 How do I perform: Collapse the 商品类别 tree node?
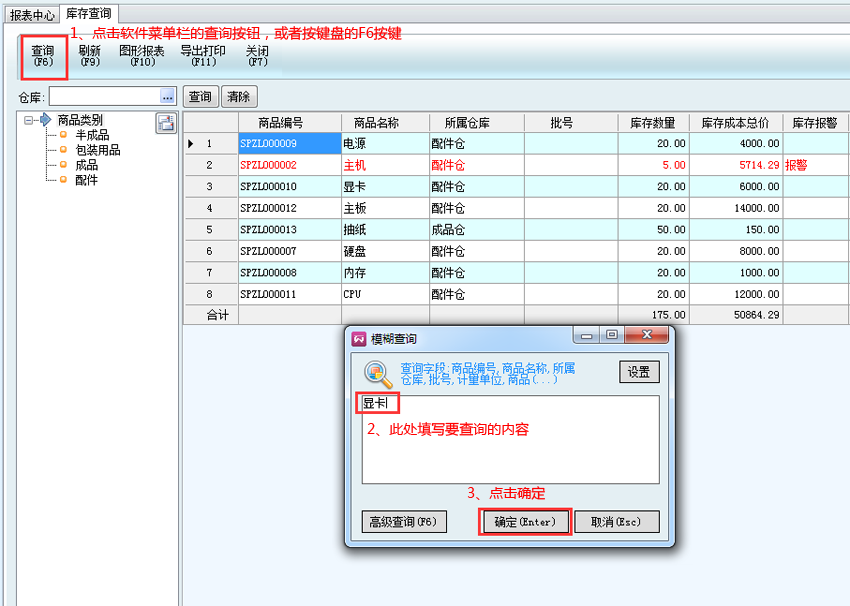(x=29, y=120)
